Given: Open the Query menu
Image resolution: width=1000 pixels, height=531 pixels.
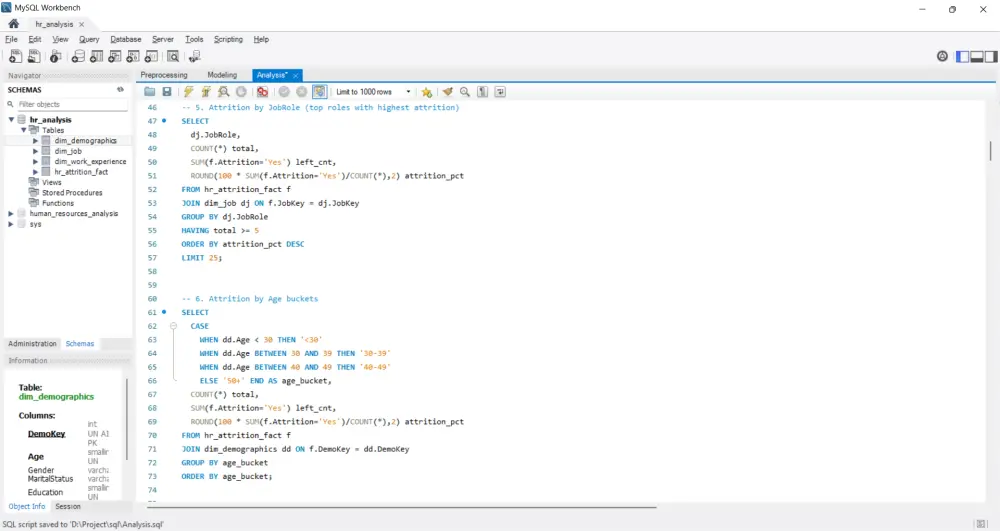Looking at the screenshot, I should pos(89,39).
